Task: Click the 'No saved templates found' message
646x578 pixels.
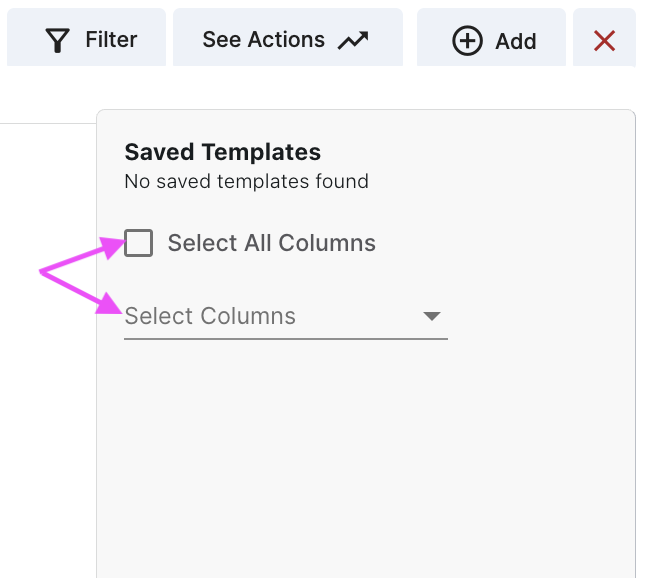Action: (x=246, y=181)
